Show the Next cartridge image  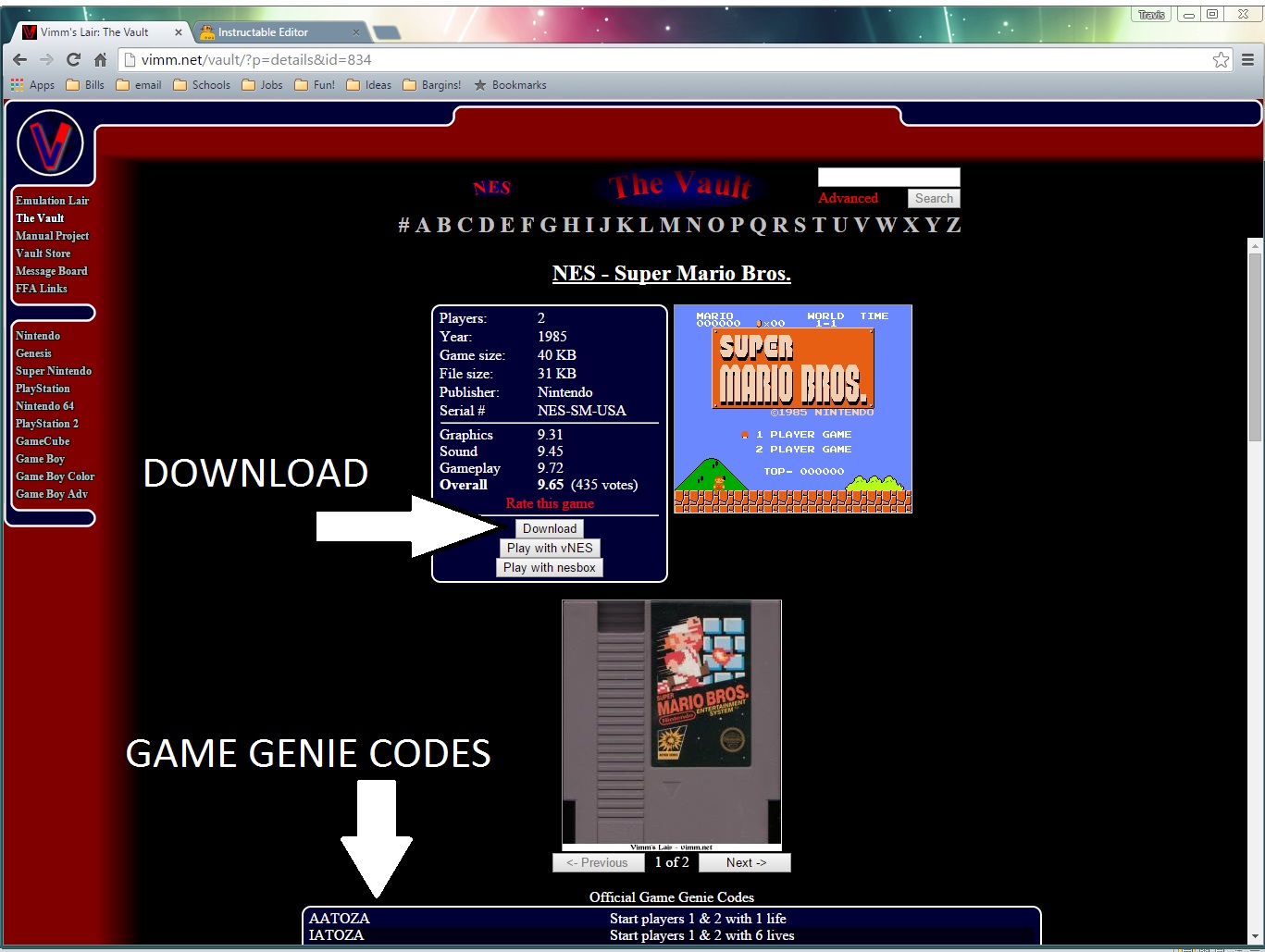point(745,862)
